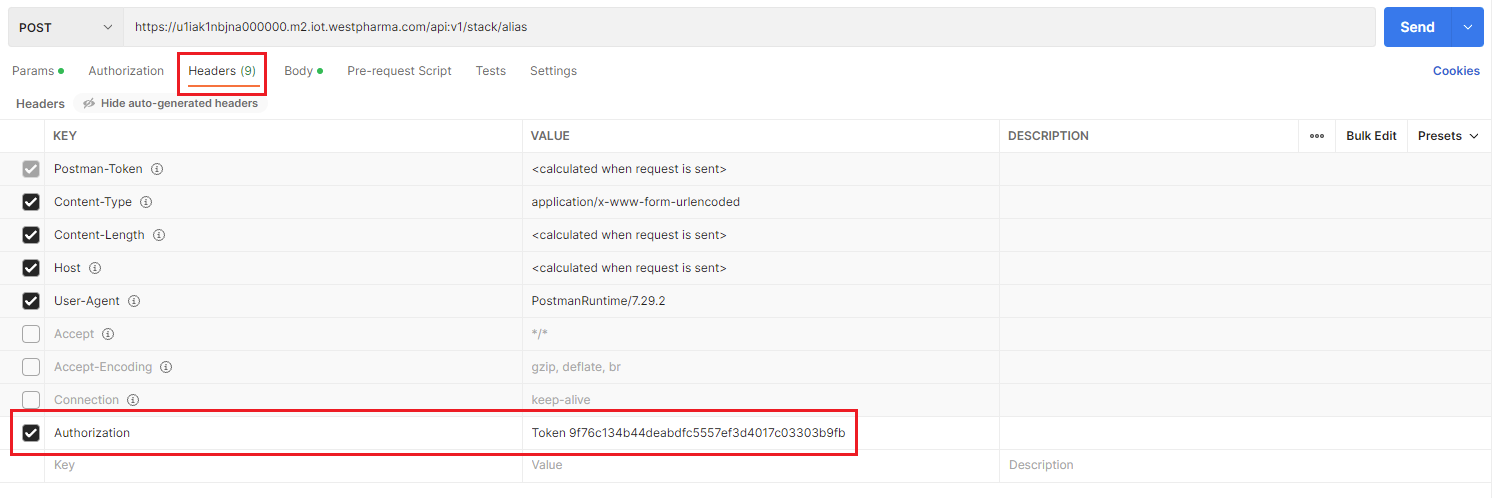Open the Presets dropdown

1448,136
